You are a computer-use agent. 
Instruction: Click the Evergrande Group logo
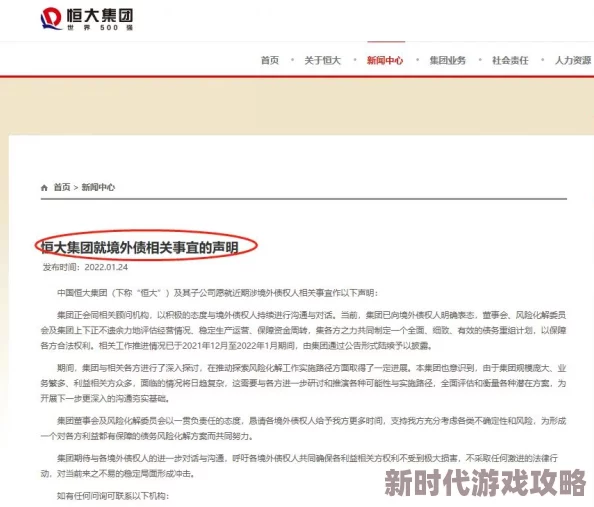(x=86, y=19)
